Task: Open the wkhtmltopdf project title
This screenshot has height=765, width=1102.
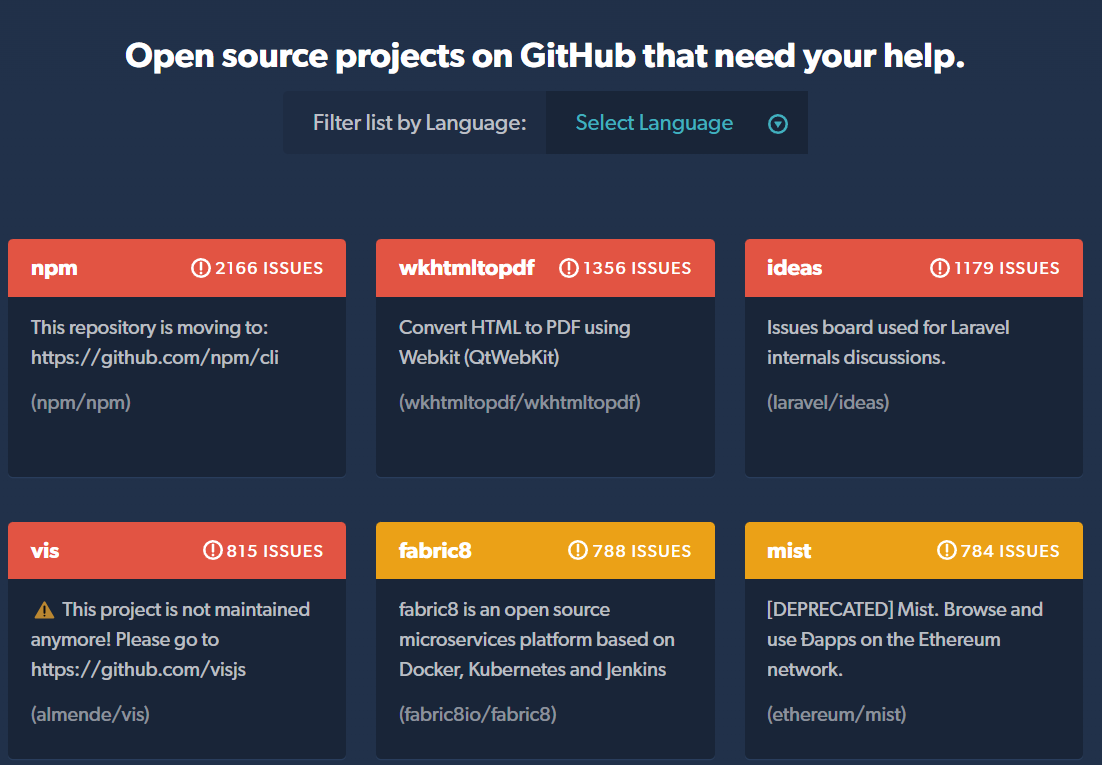Action: click(467, 269)
